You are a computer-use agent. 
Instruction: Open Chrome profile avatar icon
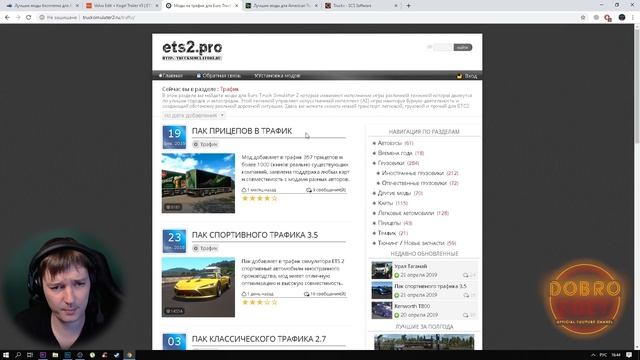click(622, 18)
